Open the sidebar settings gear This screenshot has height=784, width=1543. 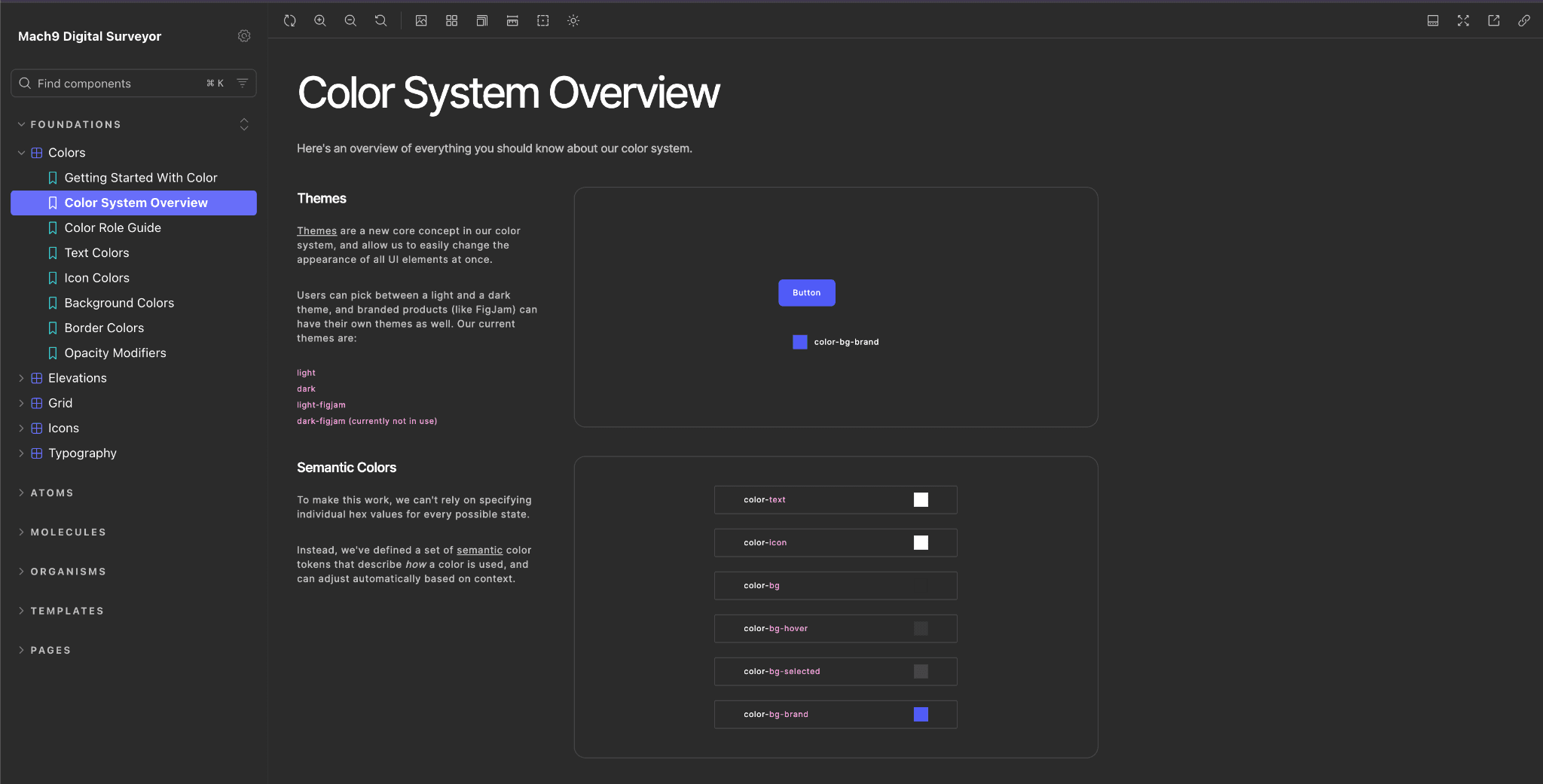point(244,36)
